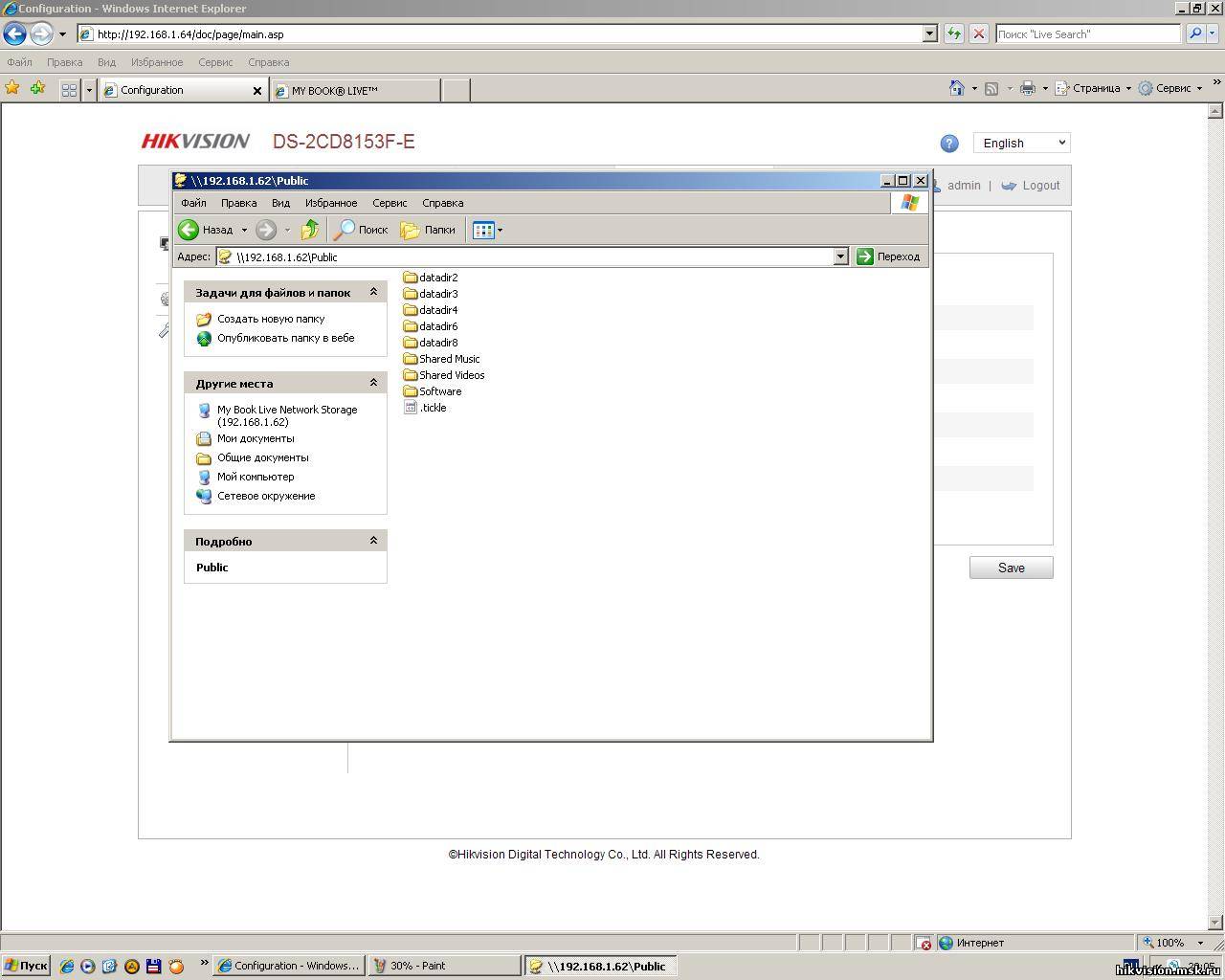1225x980 pixels.
Task: Click the IE Live Search magnifier button
Action: (x=1195, y=33)
